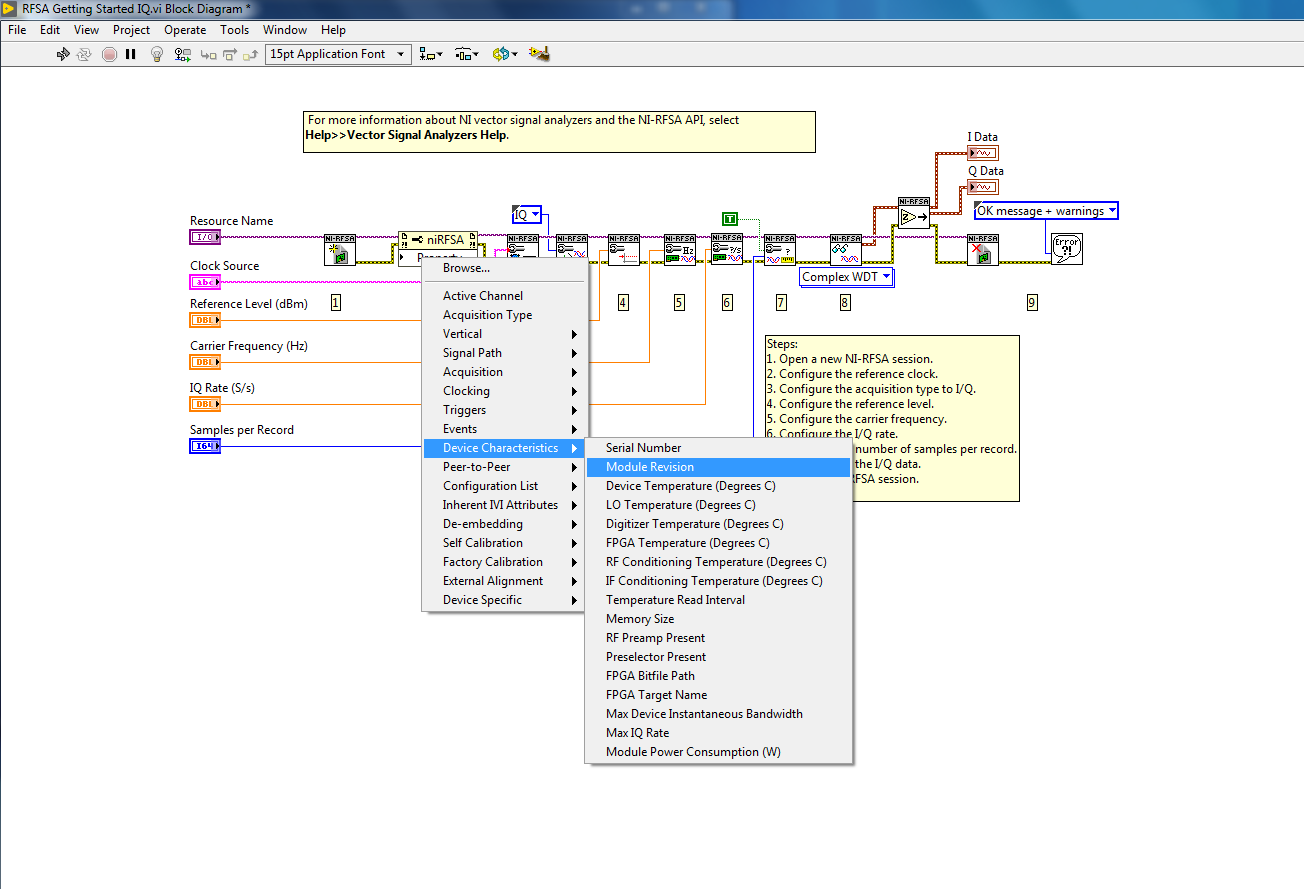The width and height of the screenshot is (1304, 889).
Task: Expand the Triggers submenu
Action: [x=504, y=410]
